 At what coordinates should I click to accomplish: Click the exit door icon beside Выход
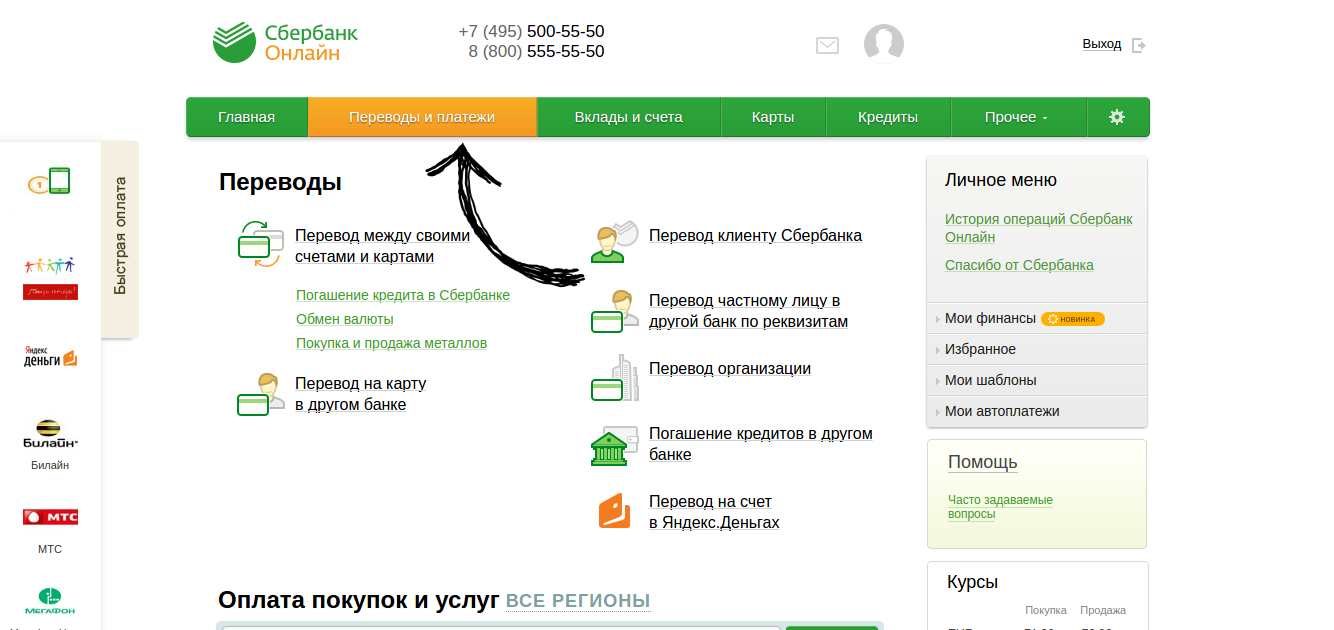coord(1138,45)
